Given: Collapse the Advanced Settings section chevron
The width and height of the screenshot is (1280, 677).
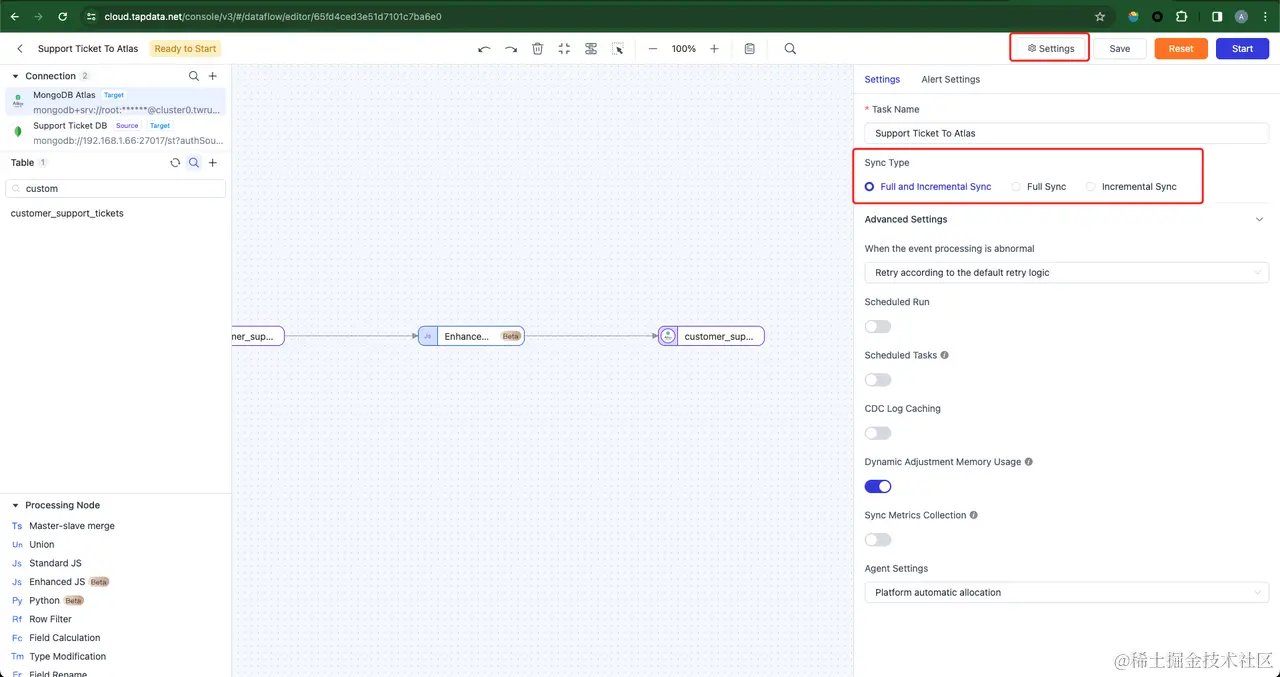Looking at the screenshot, I should click(1259, 219).
